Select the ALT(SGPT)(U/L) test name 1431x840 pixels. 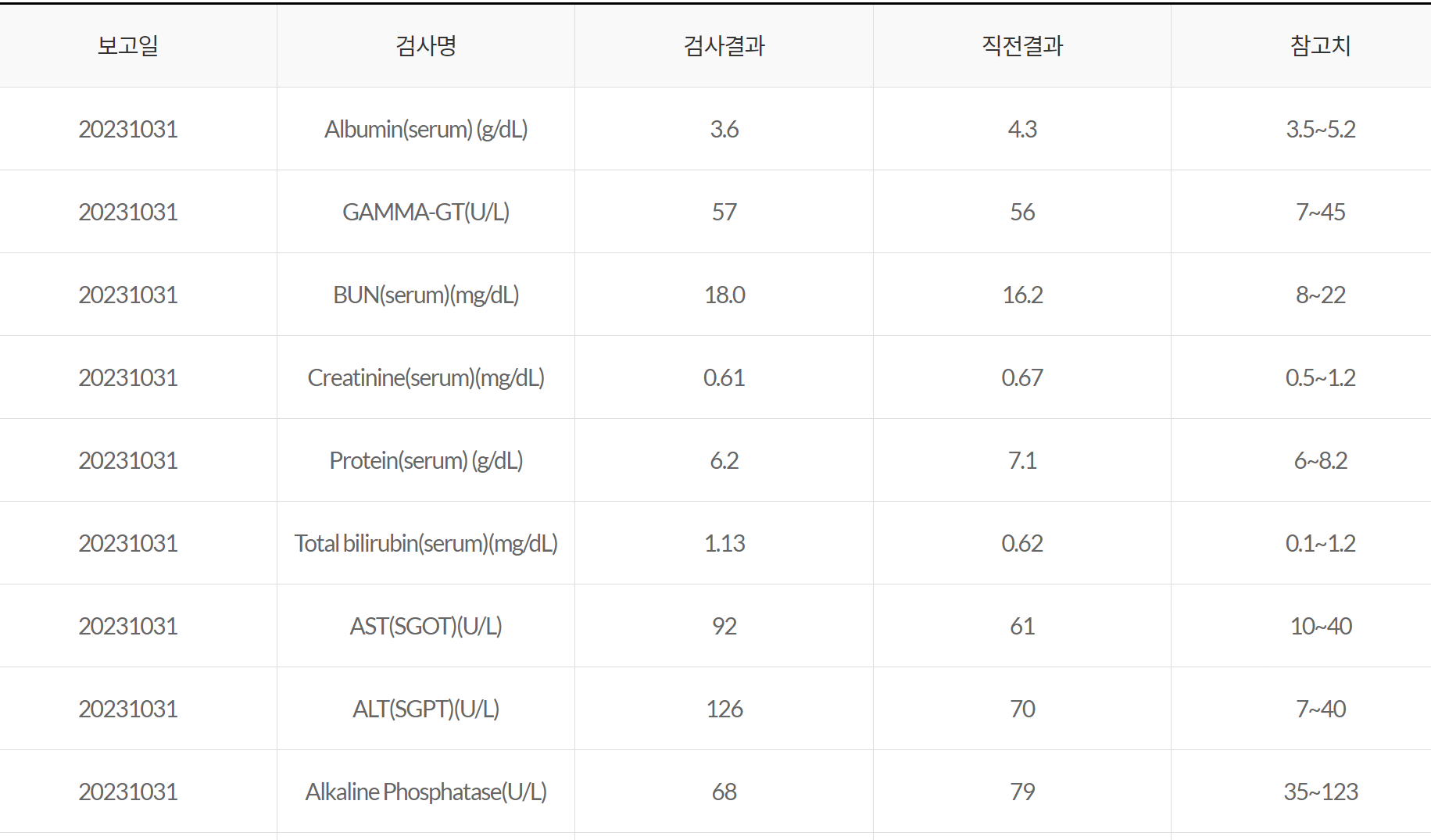pyautogui.click(x=426, y=709)
